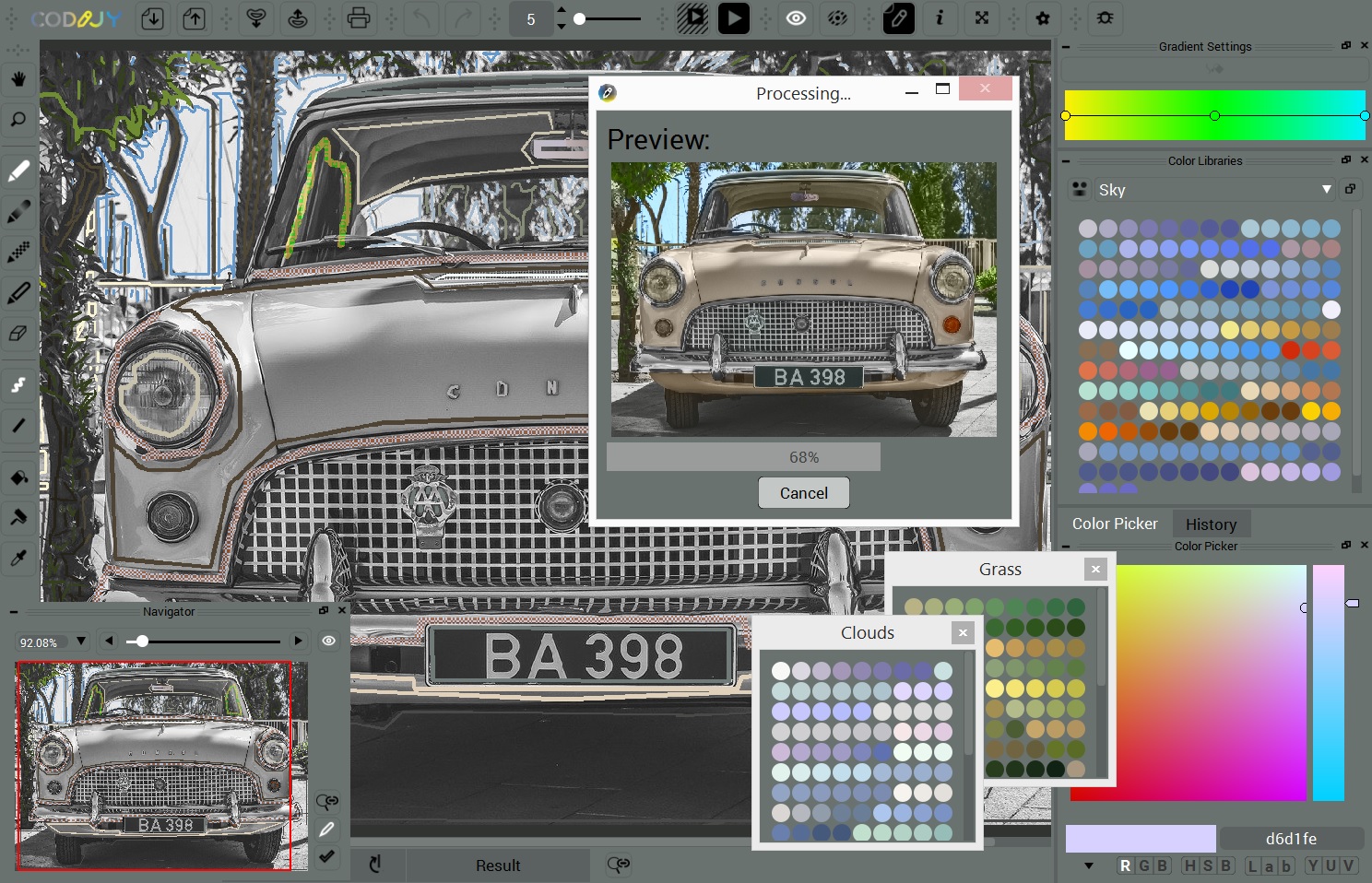Select middle gradient stop on gradient bar
1372x883 pixels.
[x=1214, y=115]
